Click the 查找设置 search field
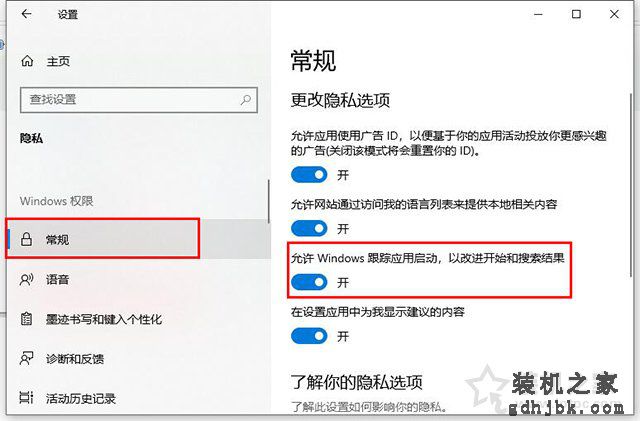 tap(139, 100)
